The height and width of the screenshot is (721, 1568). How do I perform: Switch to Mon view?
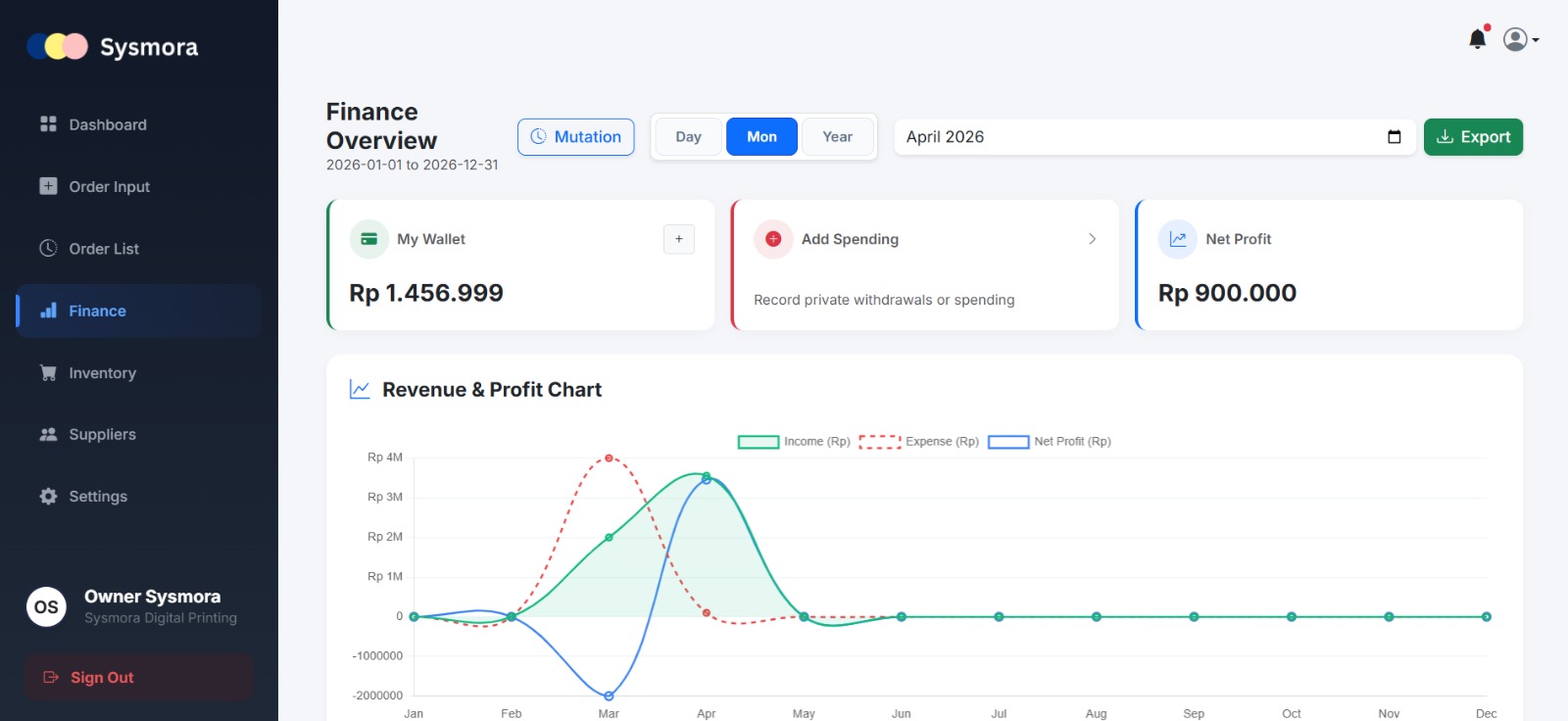761,137
